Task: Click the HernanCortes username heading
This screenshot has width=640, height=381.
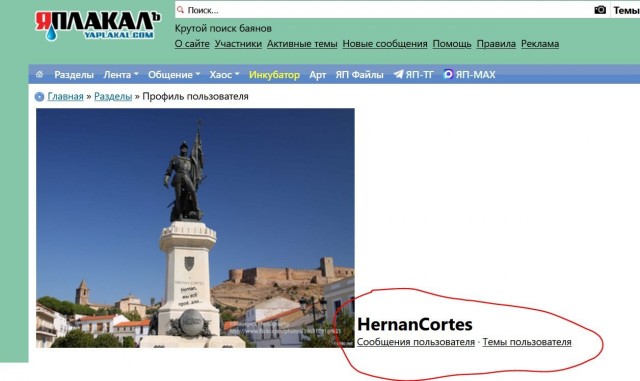Action: 415,325
